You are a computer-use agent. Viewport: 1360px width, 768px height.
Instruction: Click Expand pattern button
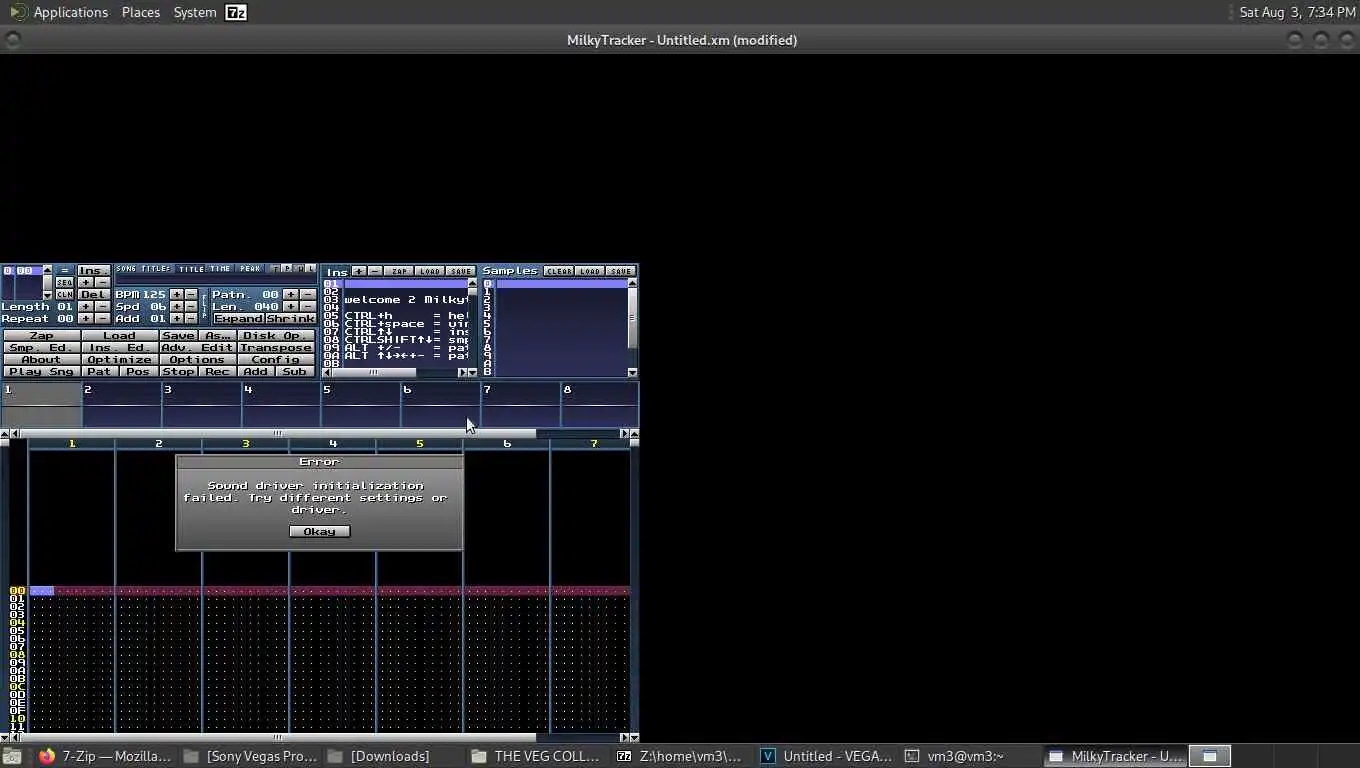click(x=238, y=319)
